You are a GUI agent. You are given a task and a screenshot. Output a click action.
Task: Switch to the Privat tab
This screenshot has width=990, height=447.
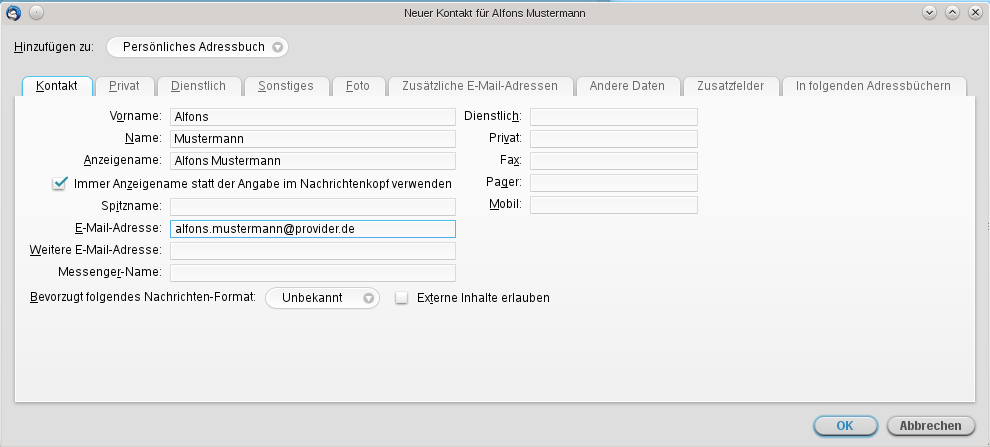click(x=124, y=86)
